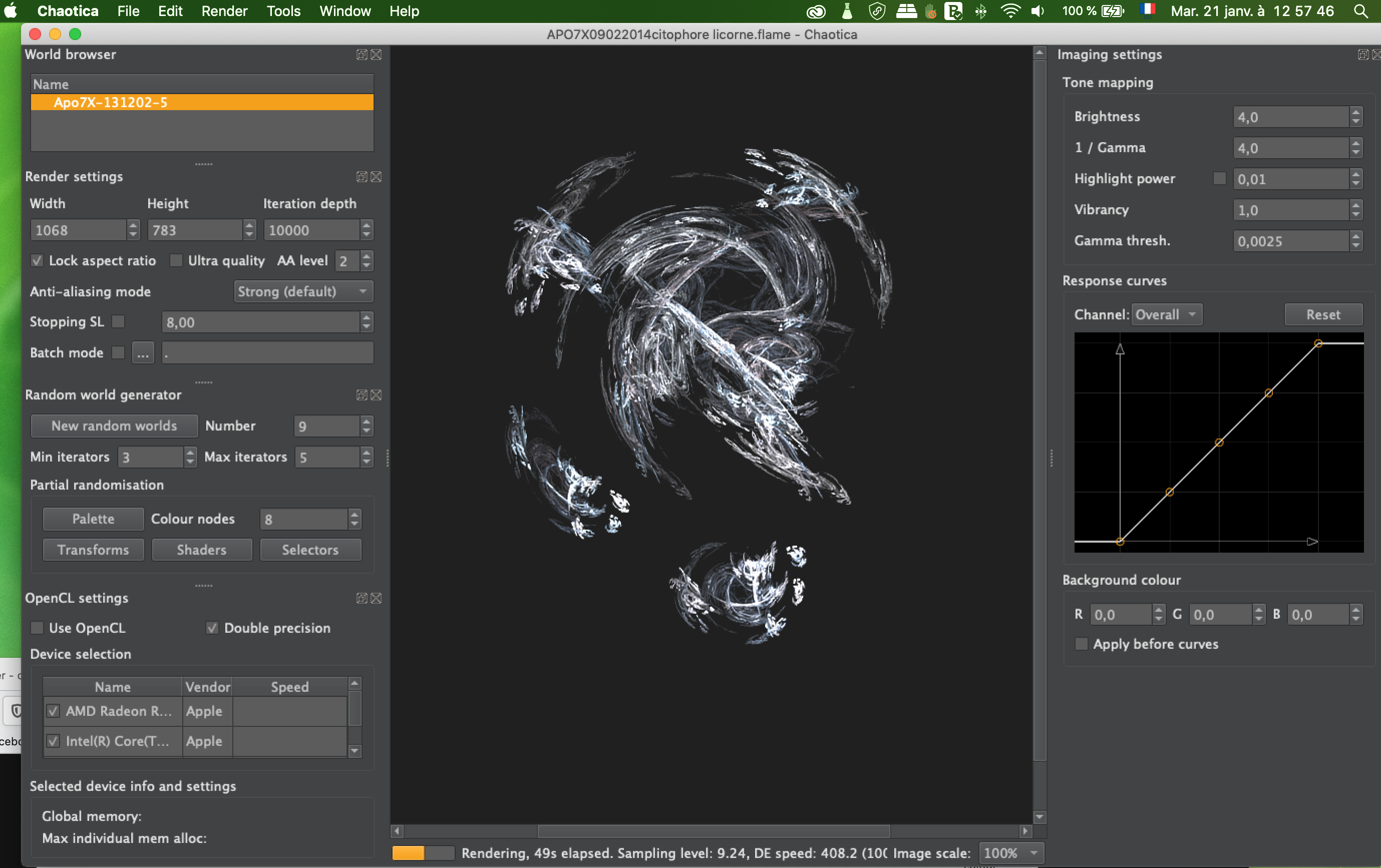Drag the Brightness tone mapping slider
The image size is (1381, 868).
[x=1290, y=116]
